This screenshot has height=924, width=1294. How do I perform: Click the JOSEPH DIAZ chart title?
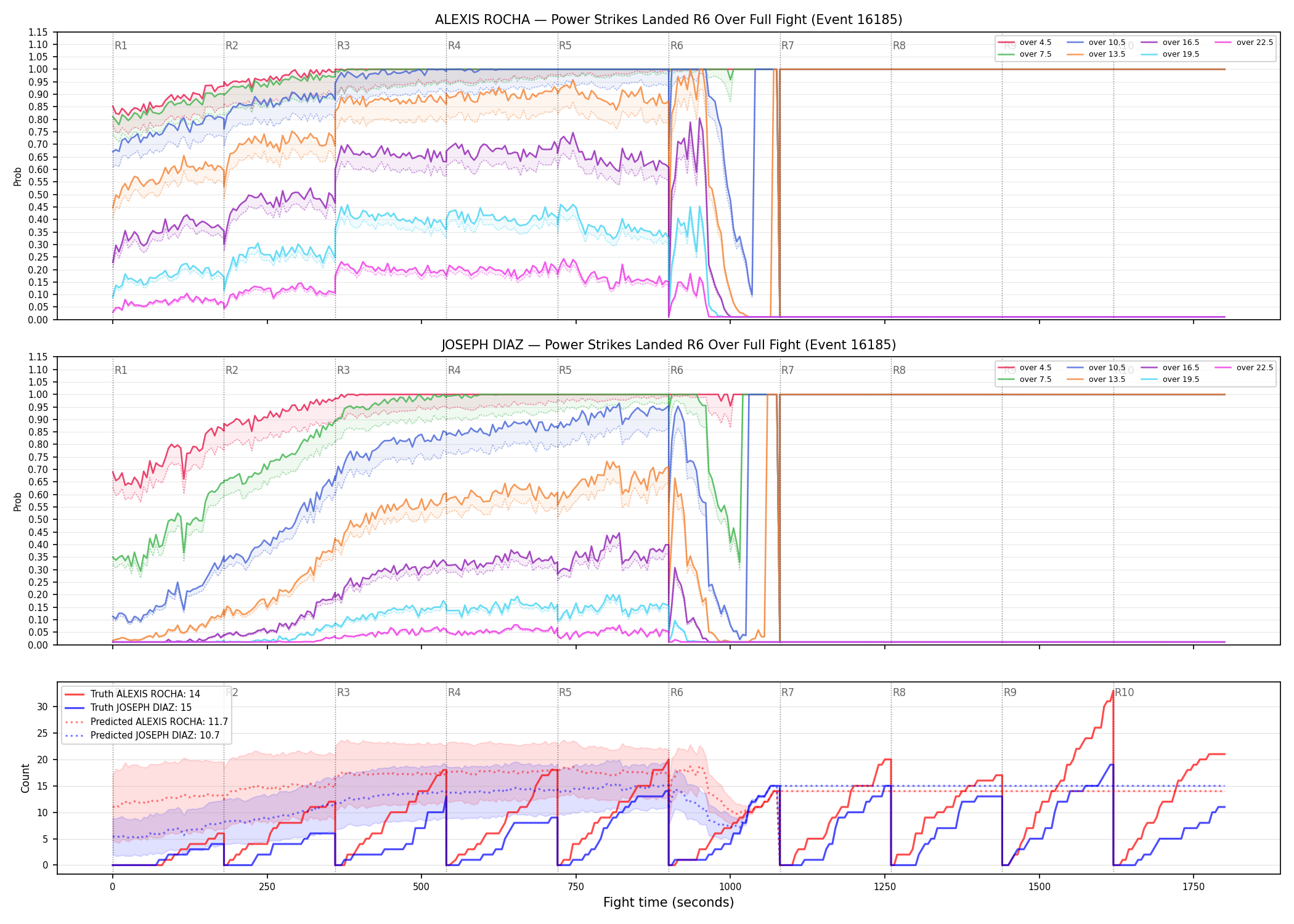669,345
